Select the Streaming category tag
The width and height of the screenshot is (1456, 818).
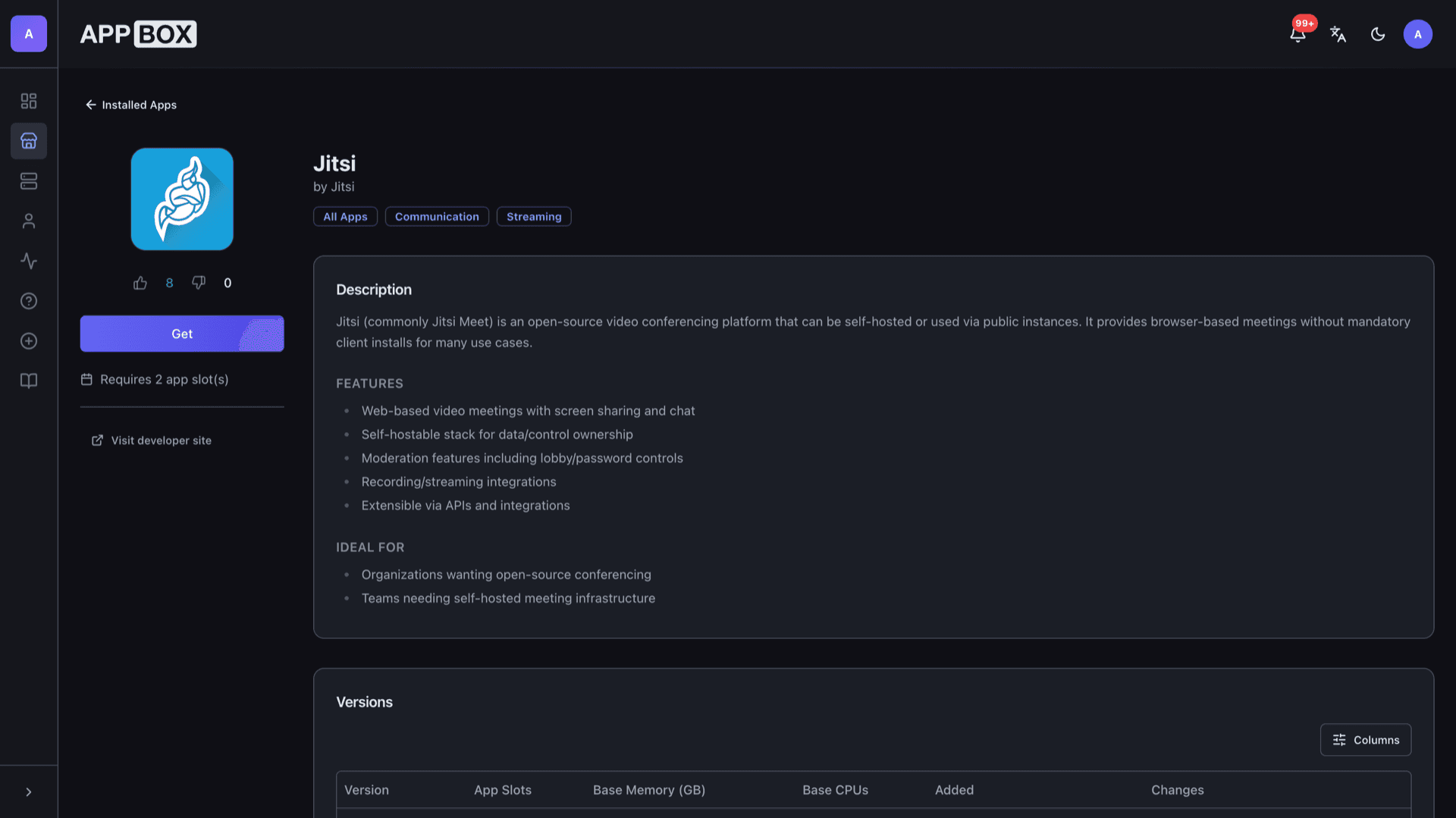pos(534,217)
